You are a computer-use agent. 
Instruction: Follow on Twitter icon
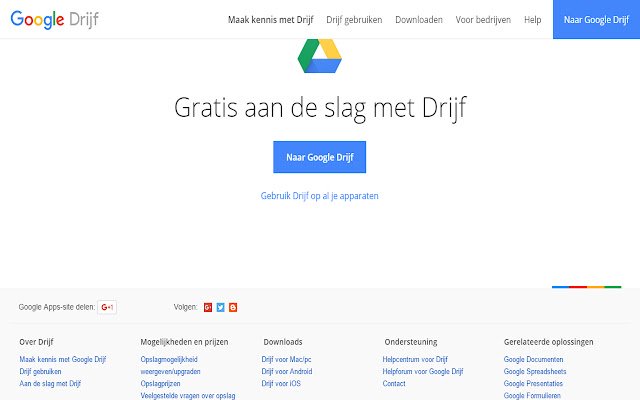220,307
